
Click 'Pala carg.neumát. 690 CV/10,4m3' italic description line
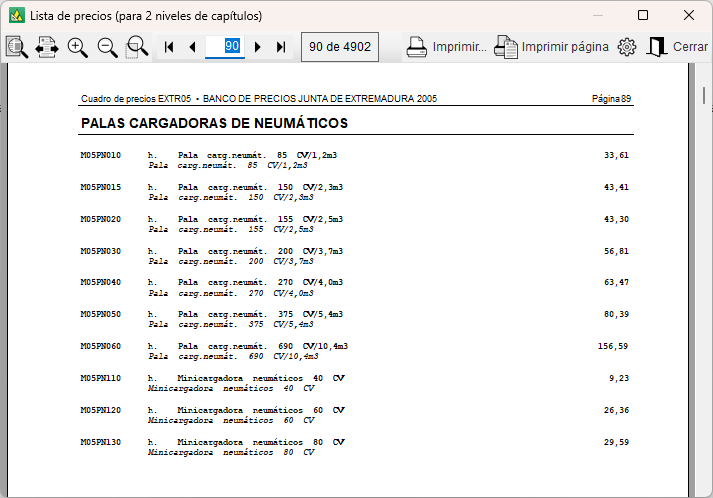pos(233,357)
